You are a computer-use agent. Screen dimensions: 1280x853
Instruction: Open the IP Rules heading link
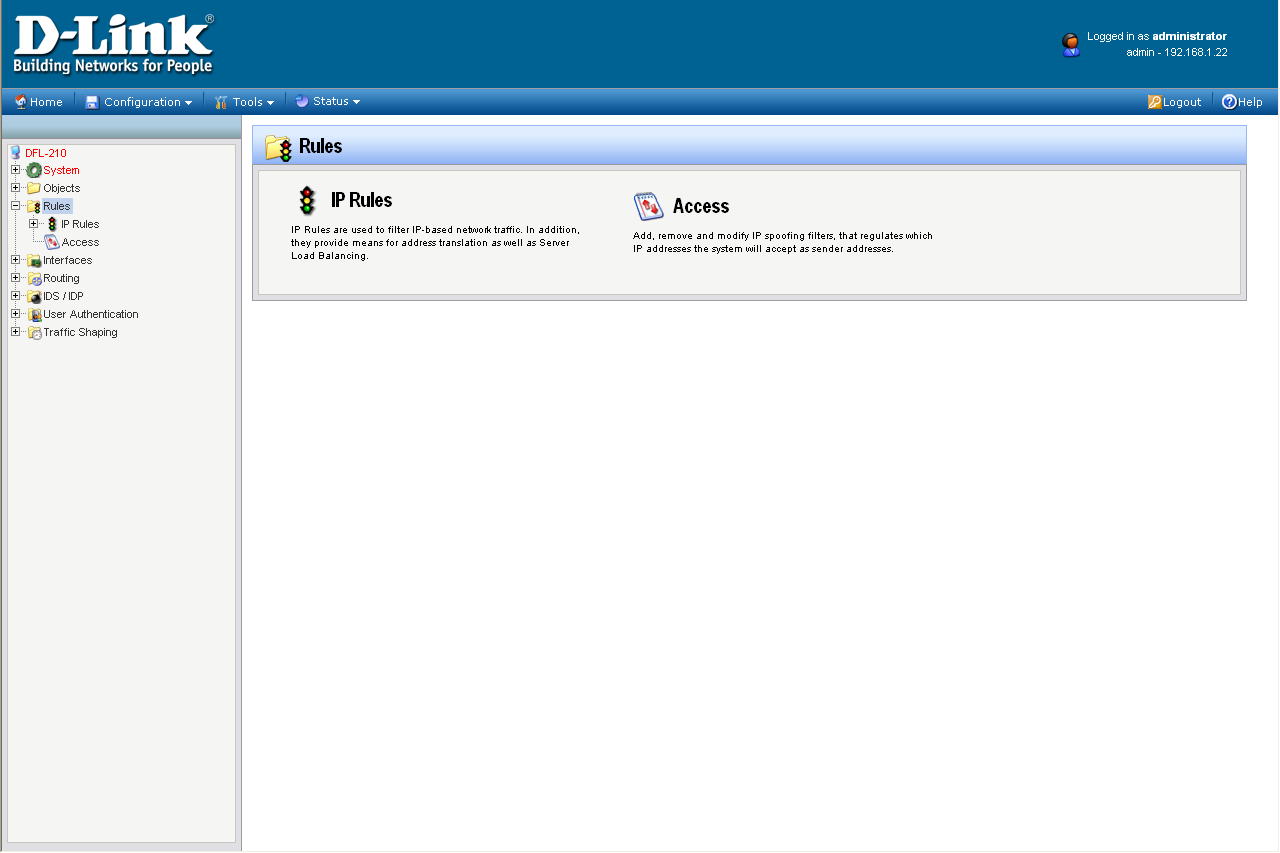click(x=362, y=200)
